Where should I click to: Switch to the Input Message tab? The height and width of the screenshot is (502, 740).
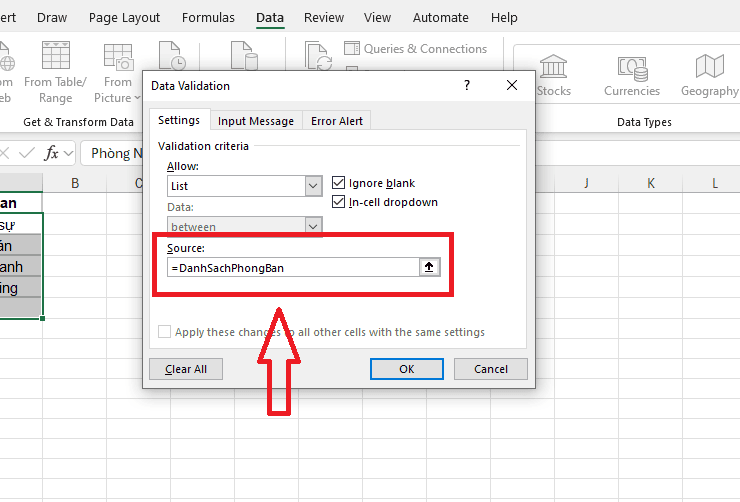[256, 121]
